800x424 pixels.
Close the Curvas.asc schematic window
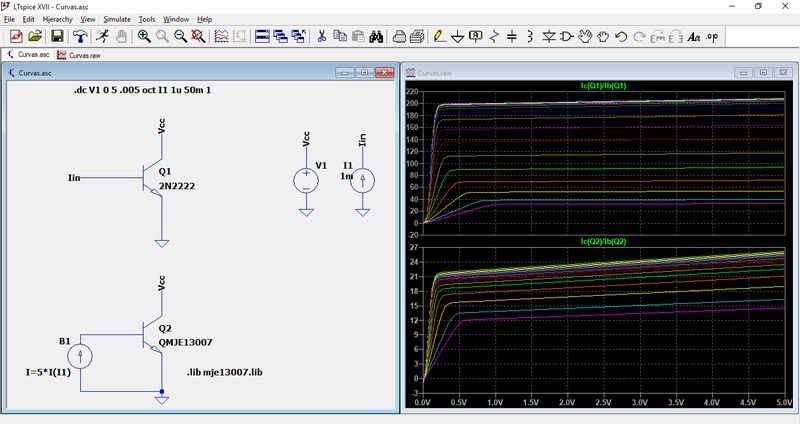(384, 73)
